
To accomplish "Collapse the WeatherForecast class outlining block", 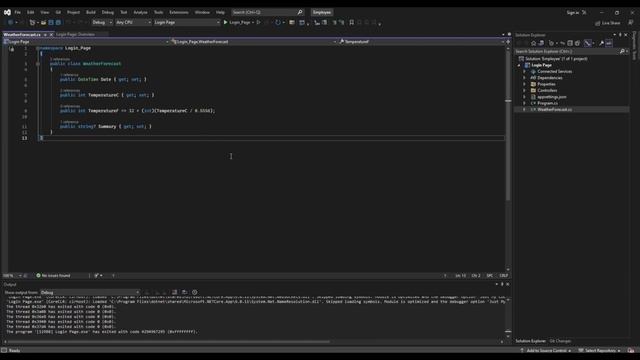I will [x=38, y=64].
